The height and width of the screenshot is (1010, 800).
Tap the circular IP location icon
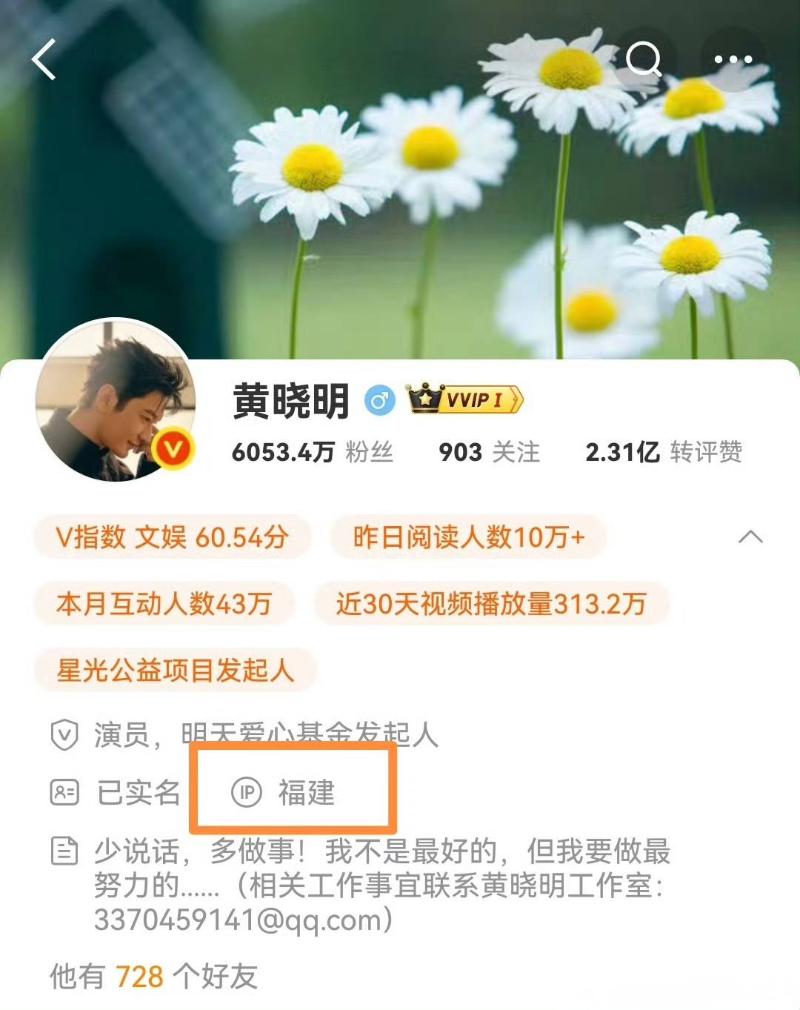tap(246, 792)
